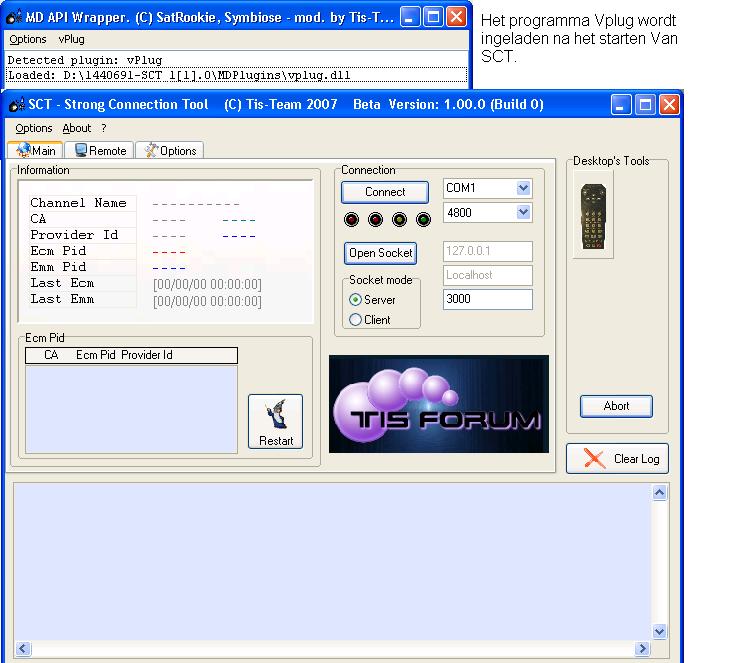The height and width of the screenshot is (663, 731).
Task: Maximize the MD API Wrapper window
Action: click(x=433, y=17)
